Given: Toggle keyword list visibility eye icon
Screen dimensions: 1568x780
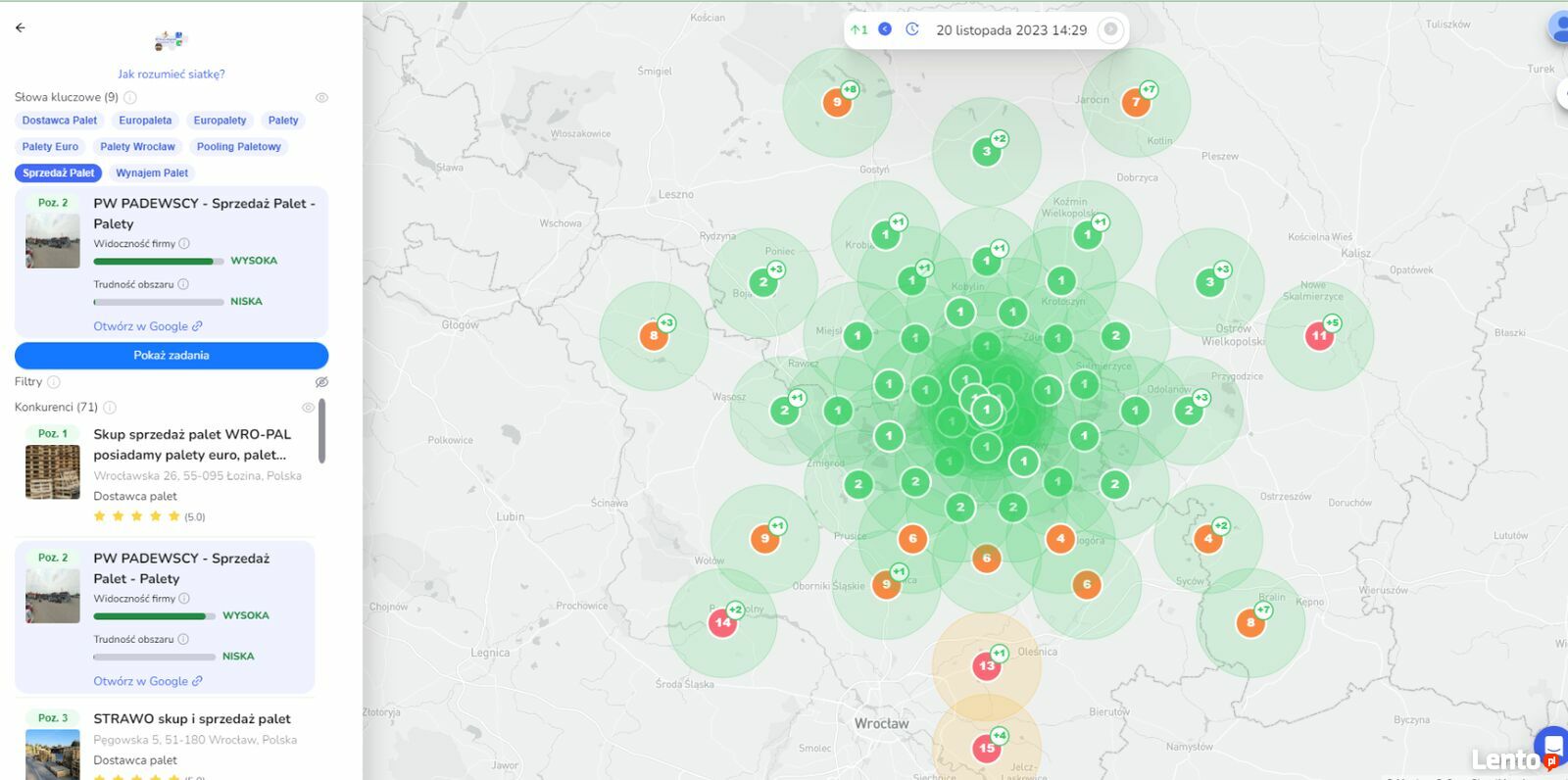Looking at the screenshot, I should [x=321, y=97].
